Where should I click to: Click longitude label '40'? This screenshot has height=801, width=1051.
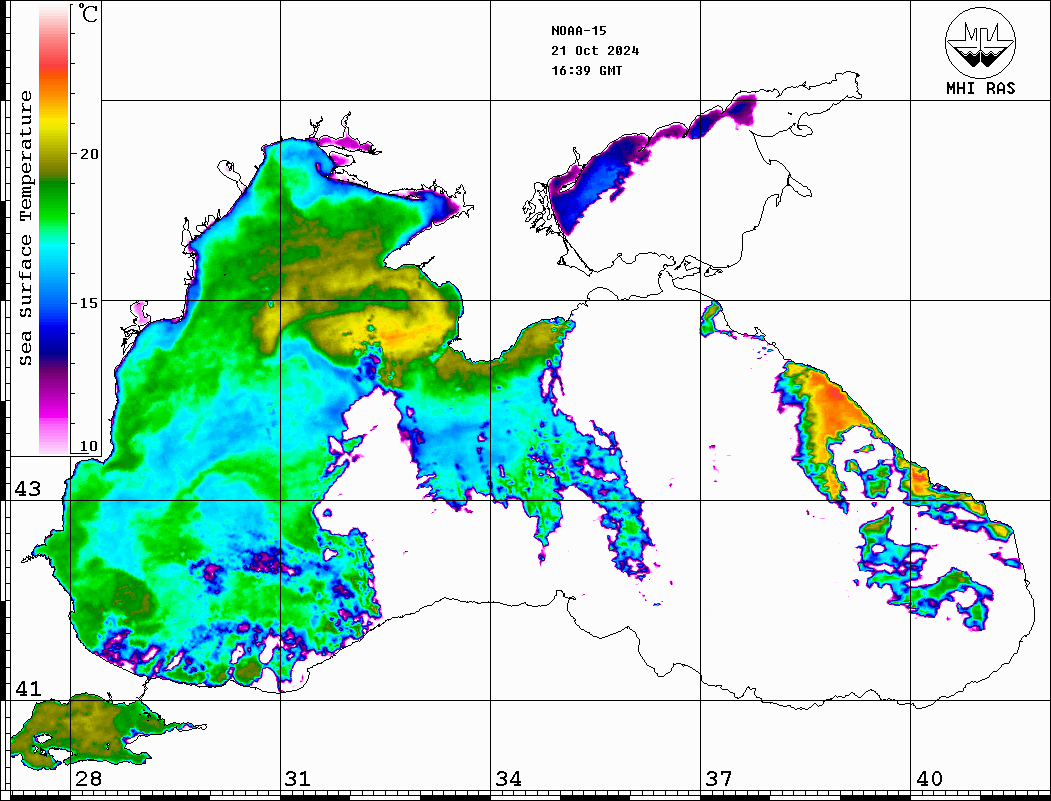point(929,778)
